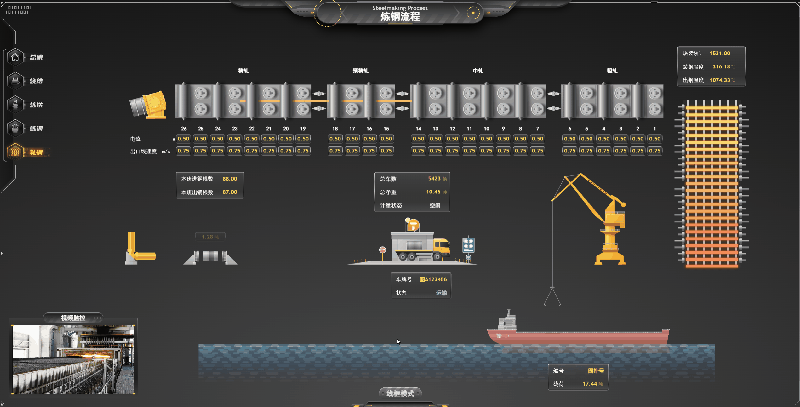Select the ironmaking hexagon sidebar icon
Screen dimensions: 800x407
coord(15,104)
